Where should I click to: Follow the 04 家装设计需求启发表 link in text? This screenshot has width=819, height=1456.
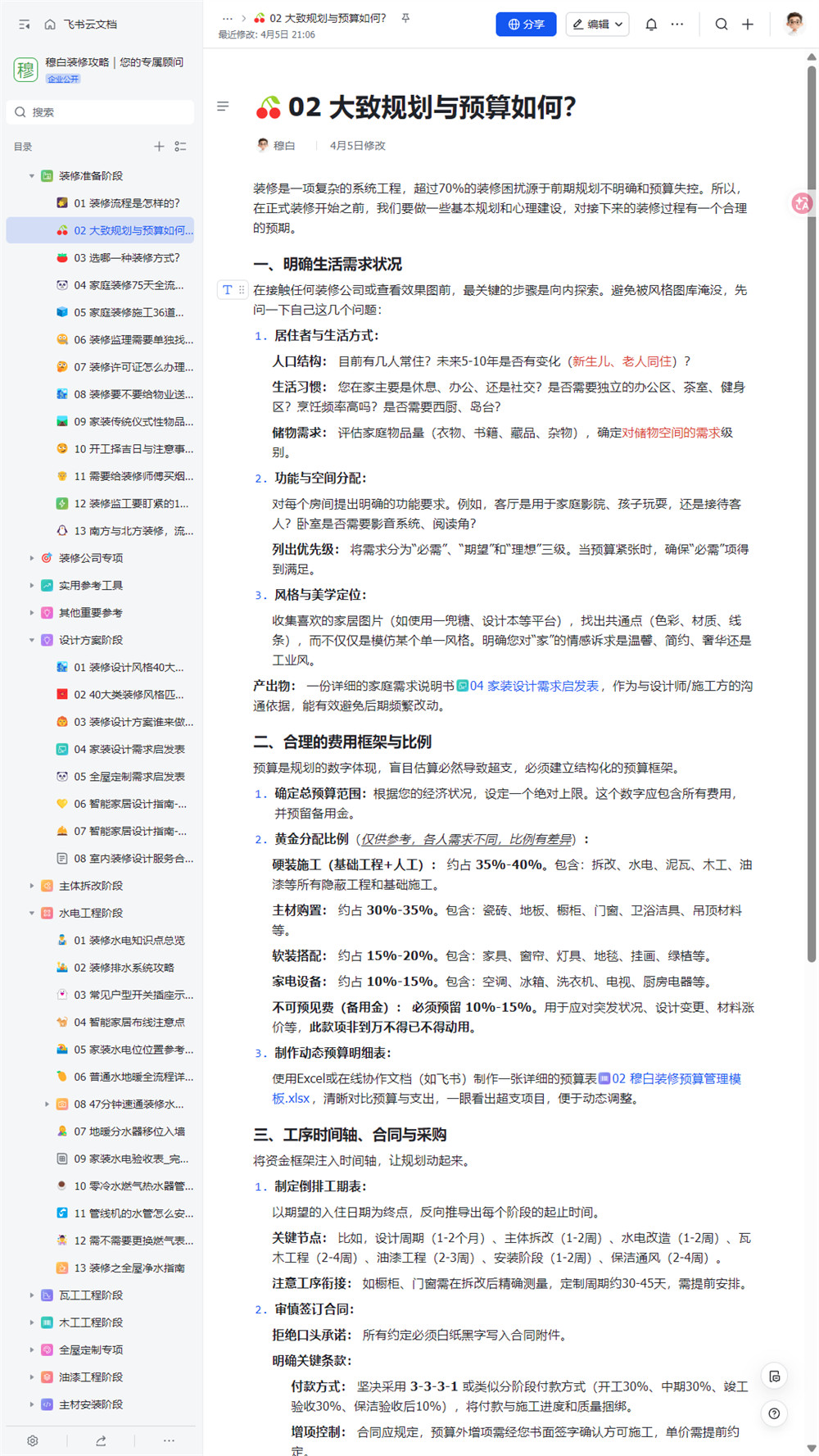click(528, 686)
